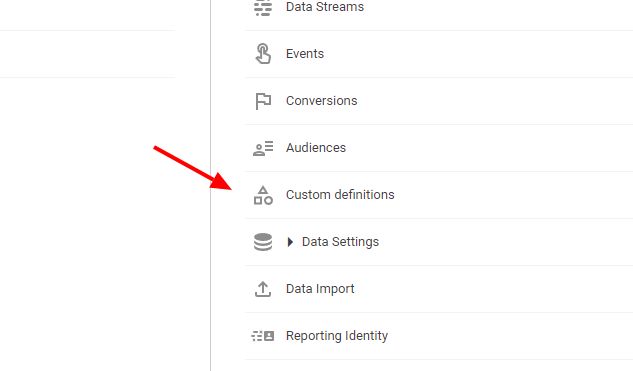Click the empty Custom definitions row area

click(514, 195)
